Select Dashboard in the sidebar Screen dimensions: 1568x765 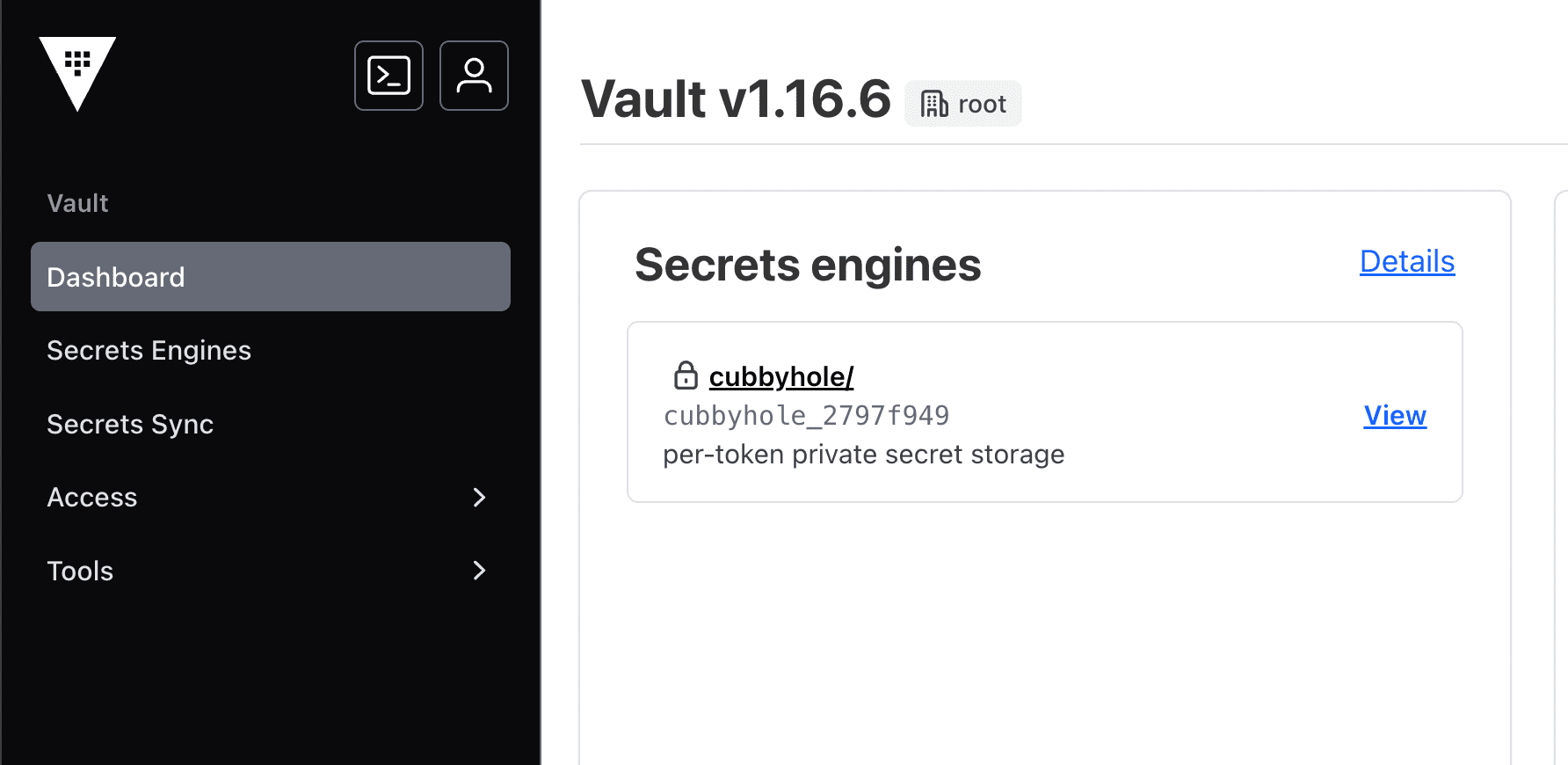tap(271, 277)
